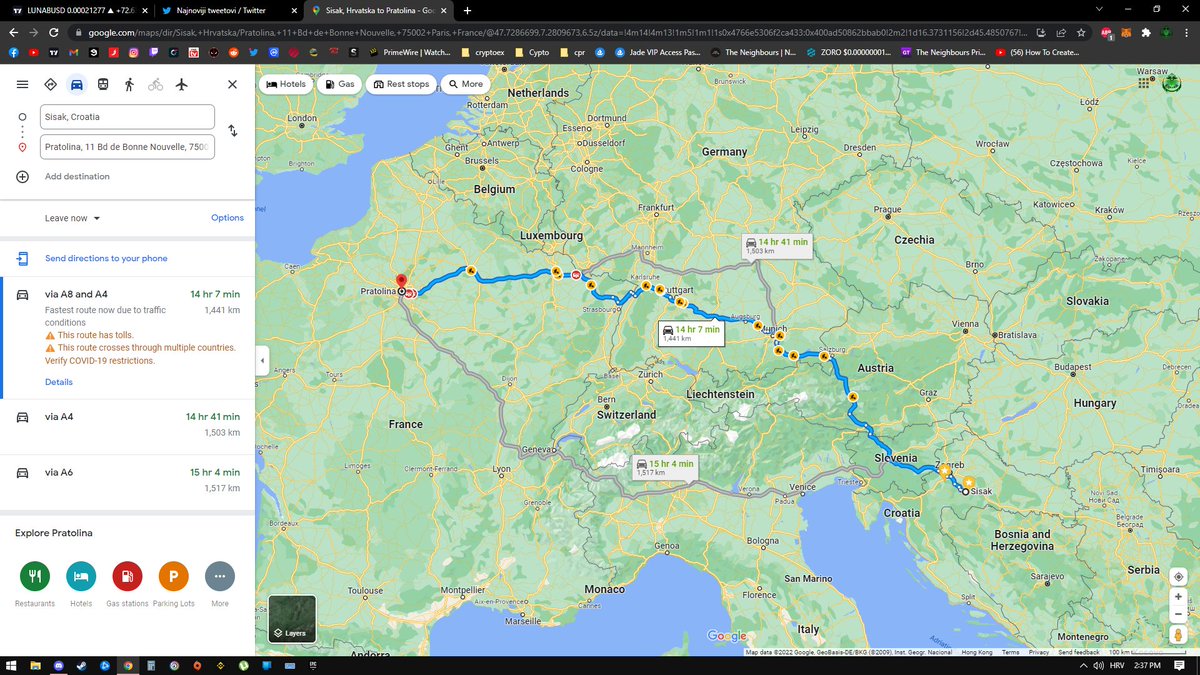Select best travel mode icon
Image resolution: width=1200 pixels, height=675 pixels.
tap(50, 84)
